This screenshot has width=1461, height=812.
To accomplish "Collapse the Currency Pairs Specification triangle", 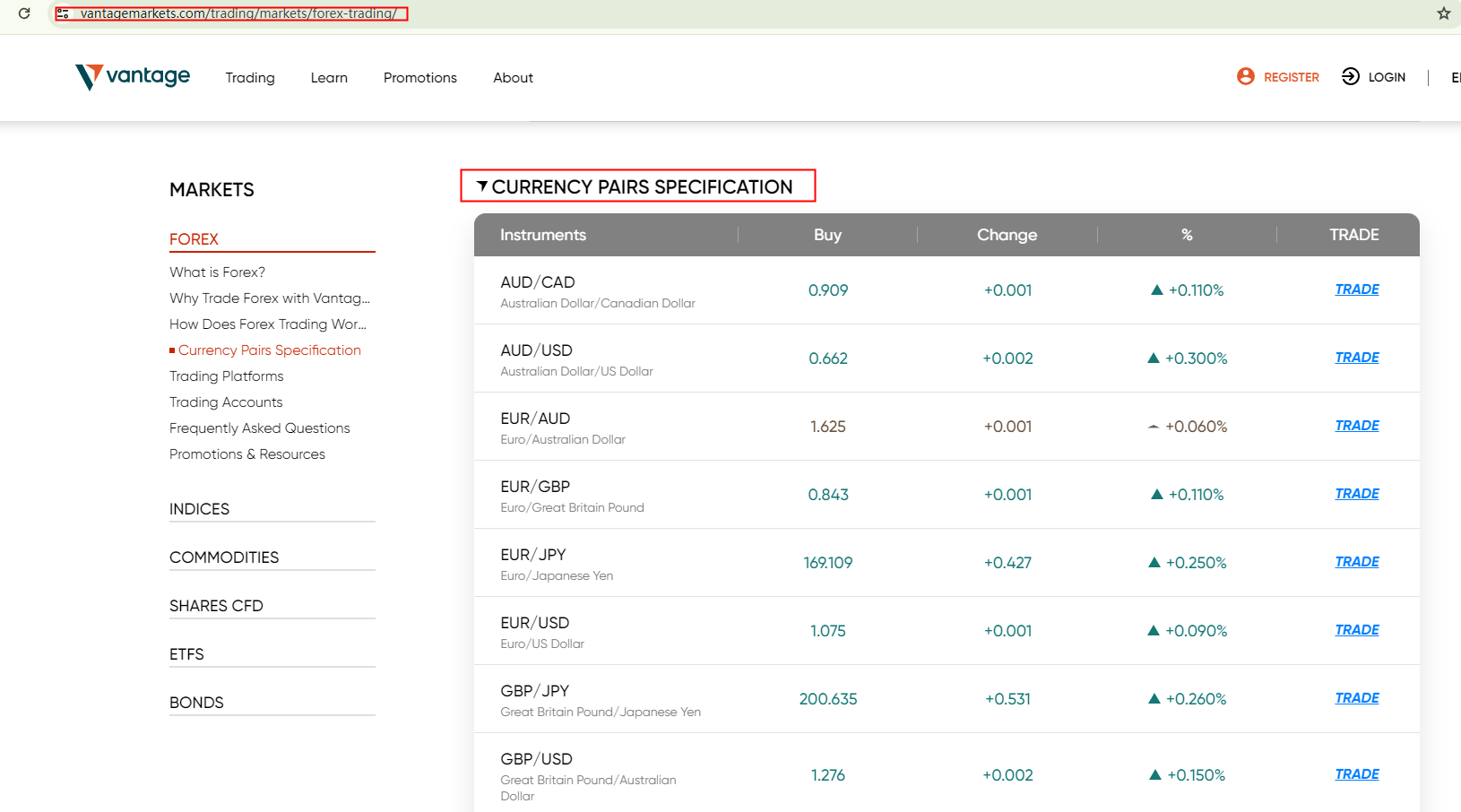I will (x=482, y=186).
